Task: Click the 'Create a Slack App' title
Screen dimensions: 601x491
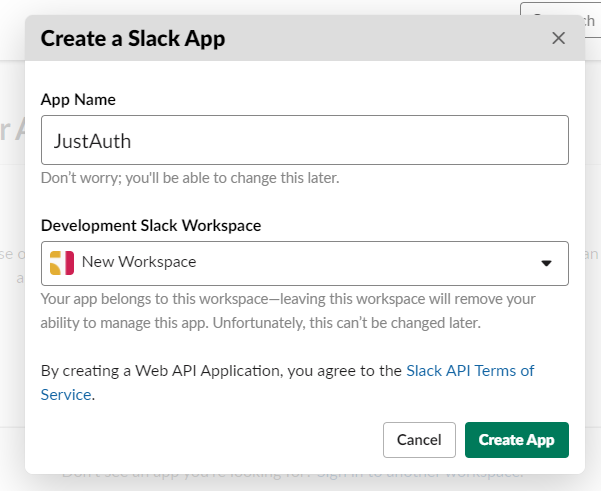Action: coord(133,39)
